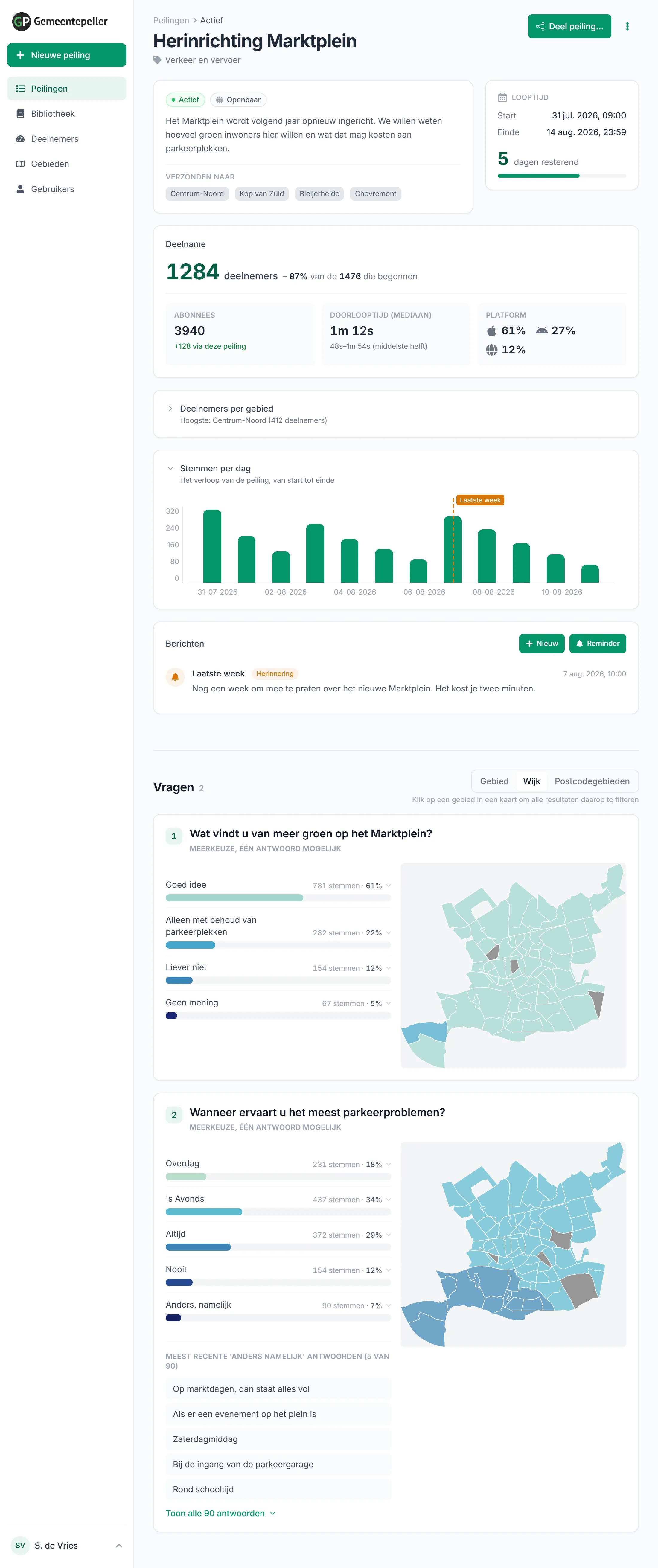Click the SV user avatar
Viewport: 658px width, 1568px height.
[x=20, y=1546]
